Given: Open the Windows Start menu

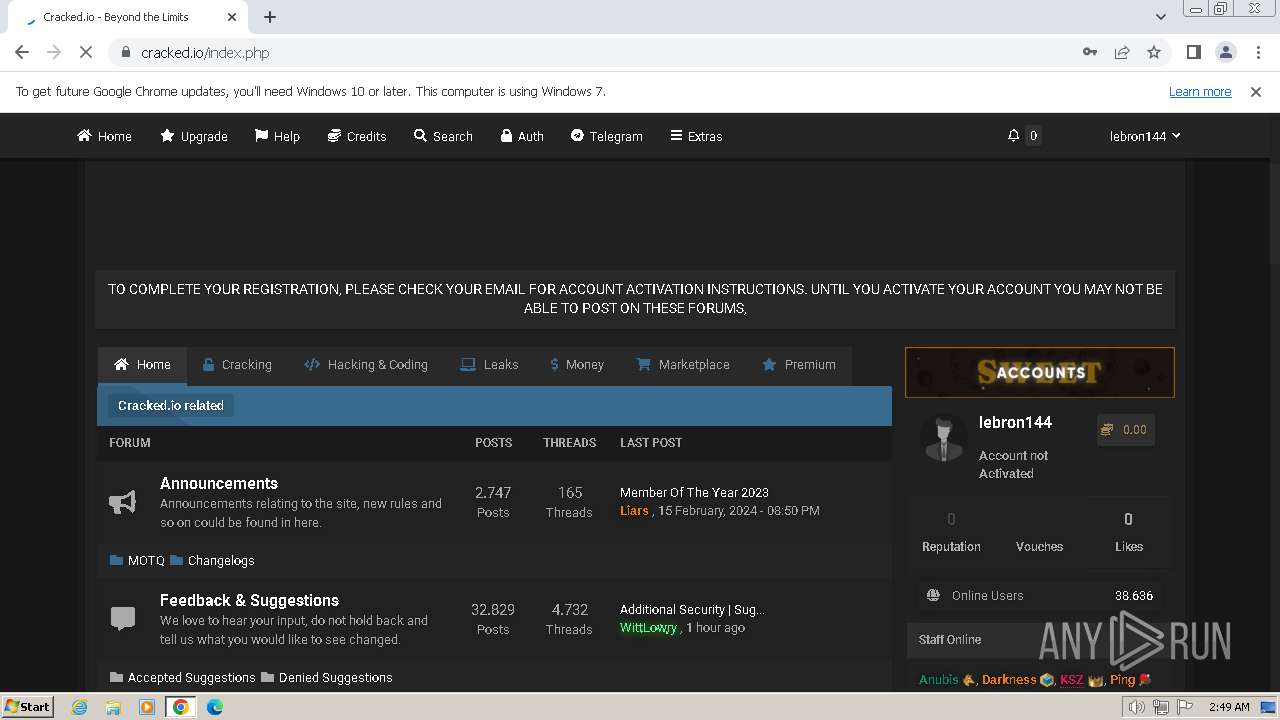Looking at the screenshot, I should [27, 706].
